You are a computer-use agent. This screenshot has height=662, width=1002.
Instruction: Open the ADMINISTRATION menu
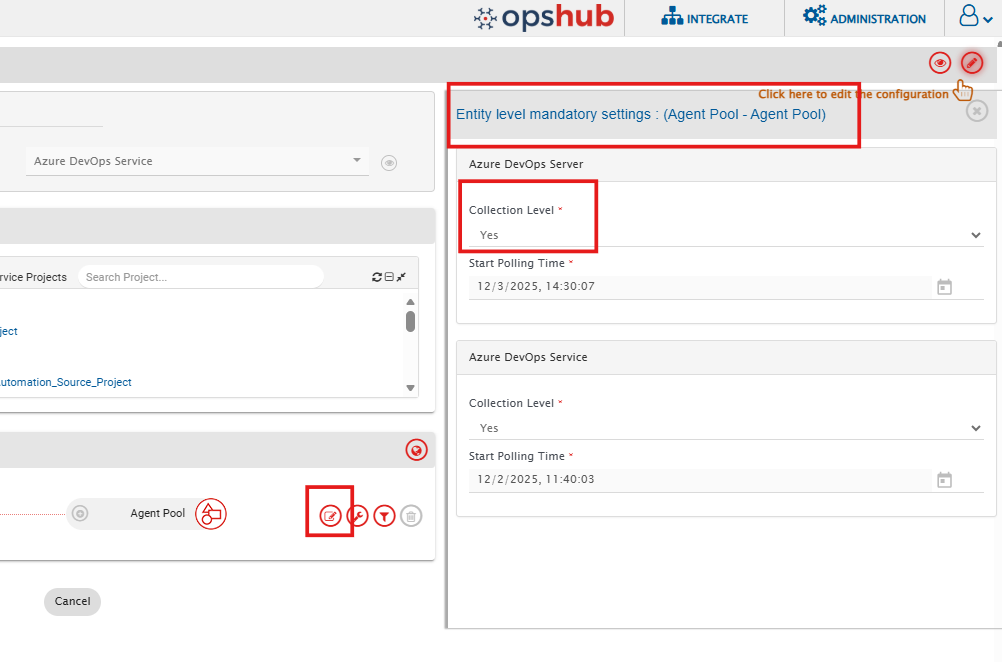[865, 18]
